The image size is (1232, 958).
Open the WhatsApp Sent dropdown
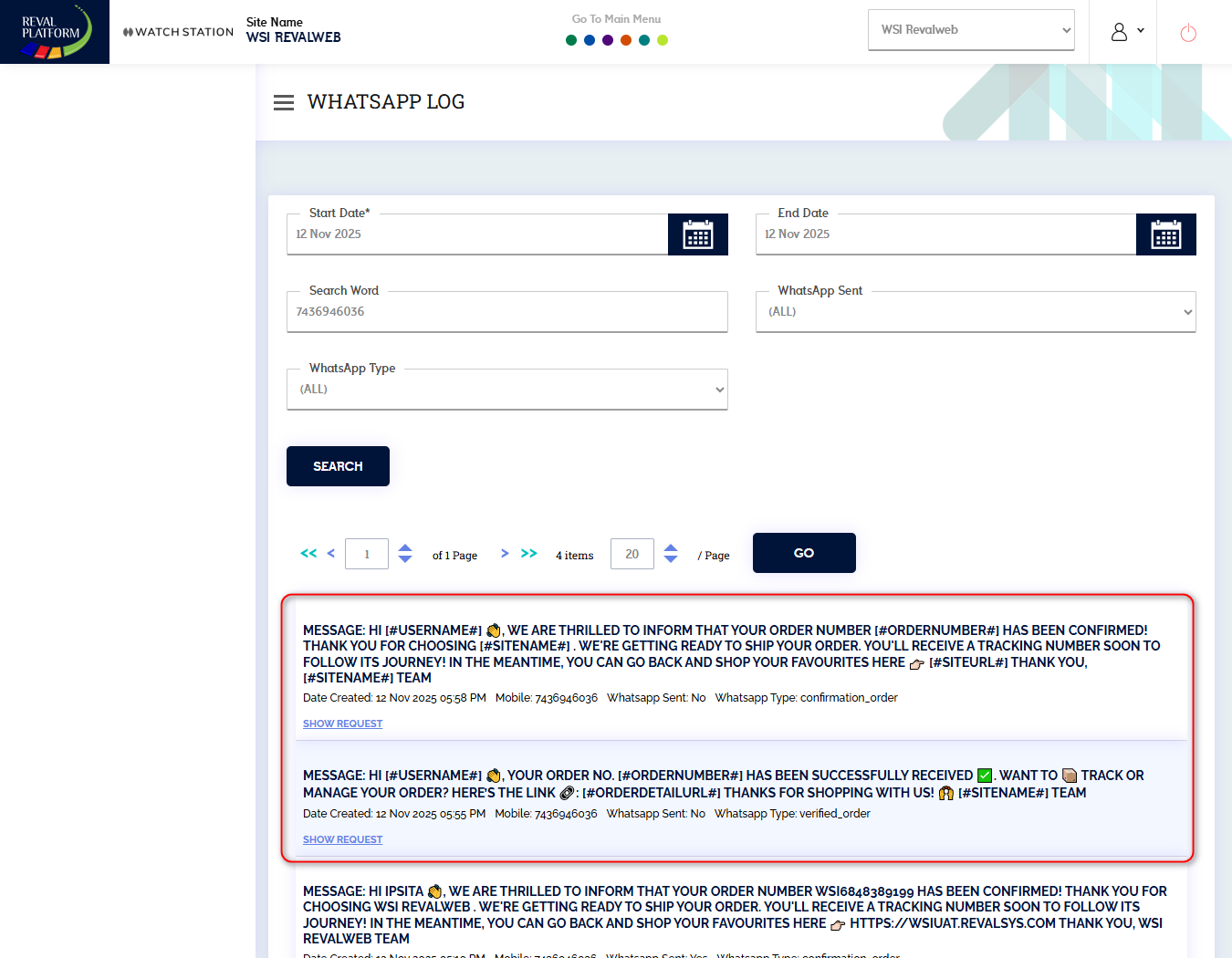click(975, 312)
